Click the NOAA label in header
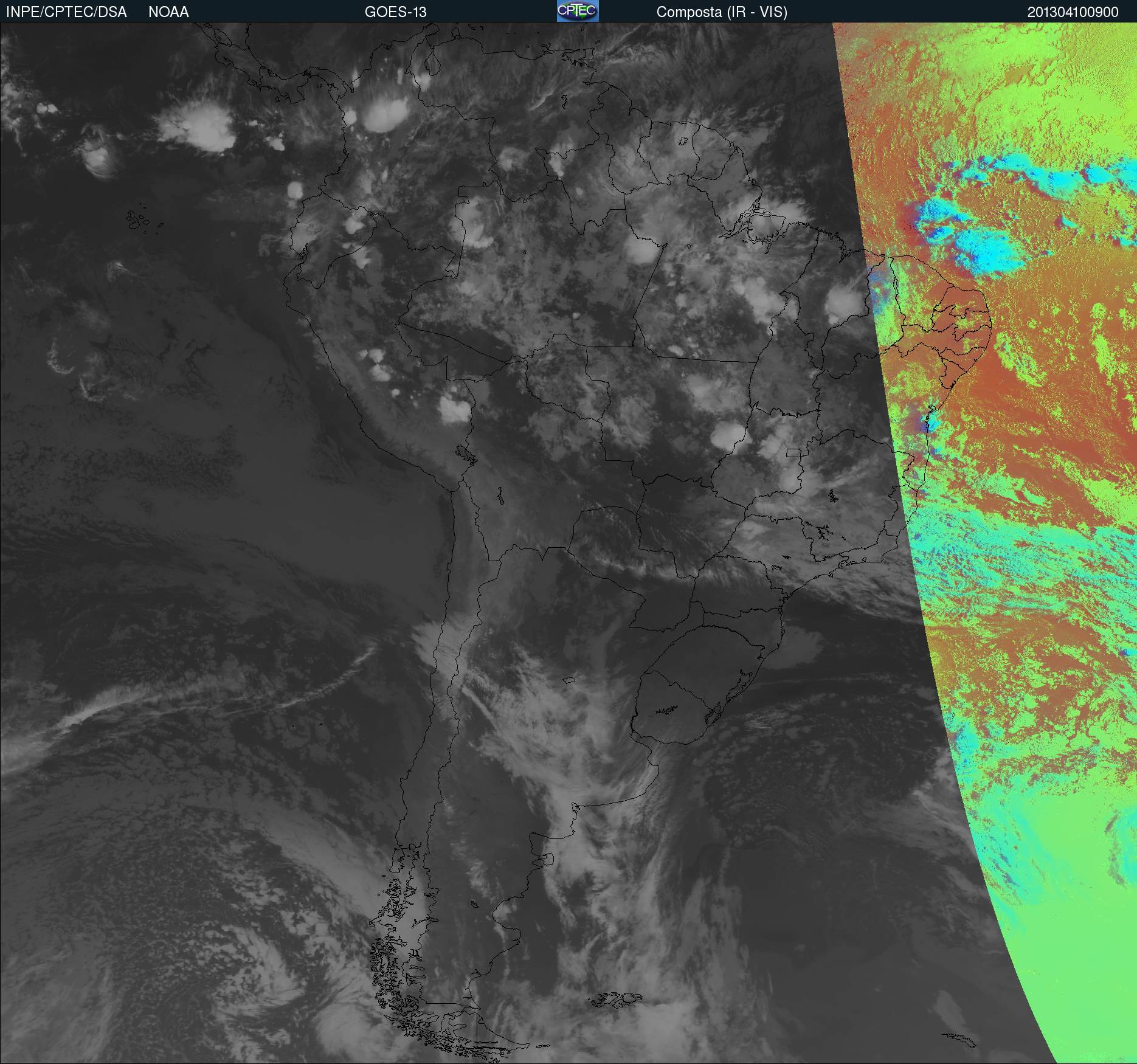 tap(168, 12)
